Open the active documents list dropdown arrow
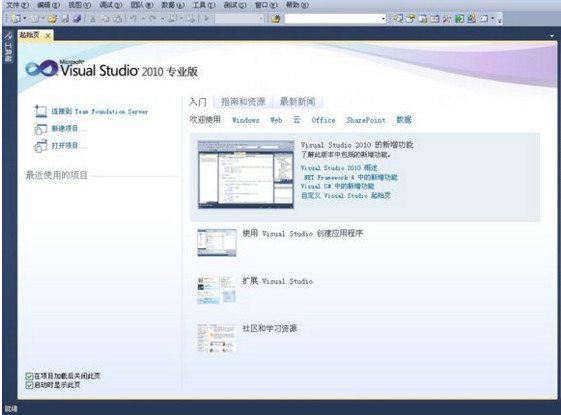 552,35
